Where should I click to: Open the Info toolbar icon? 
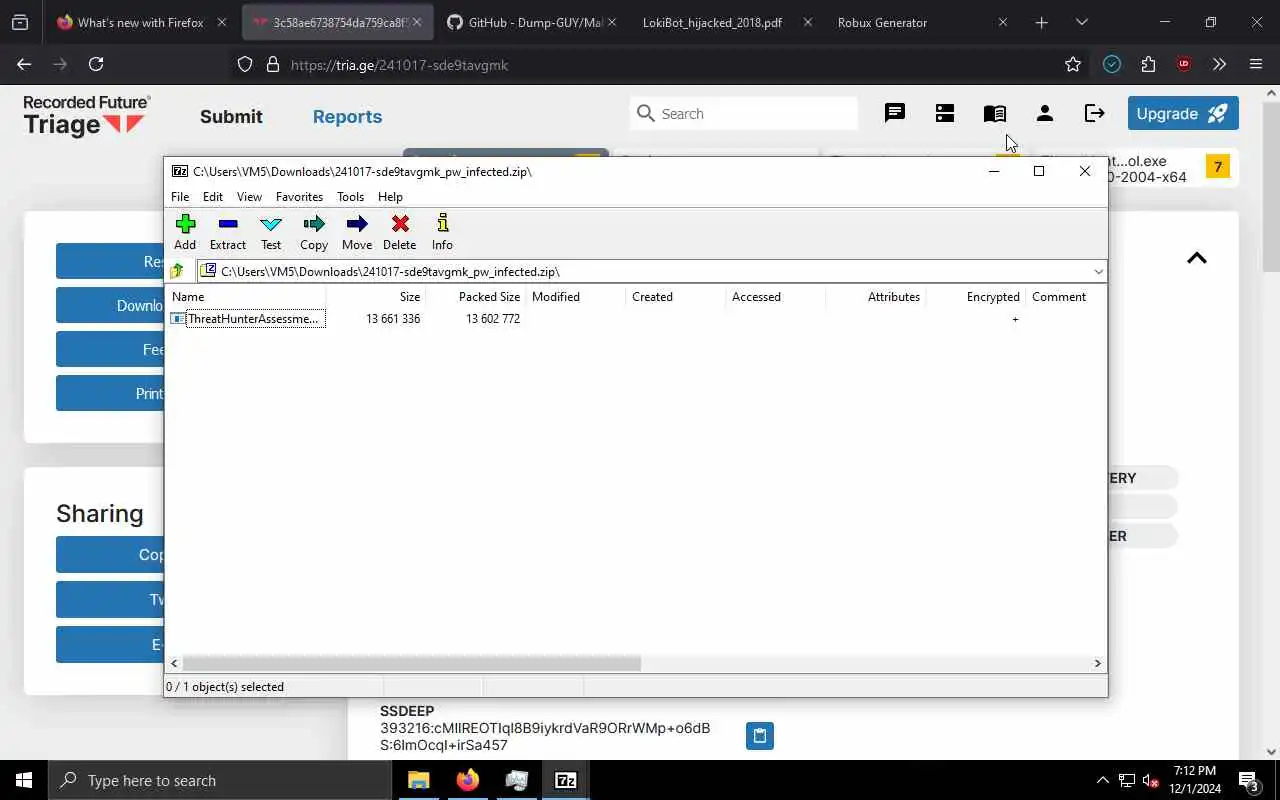click(x=442, y=232)
